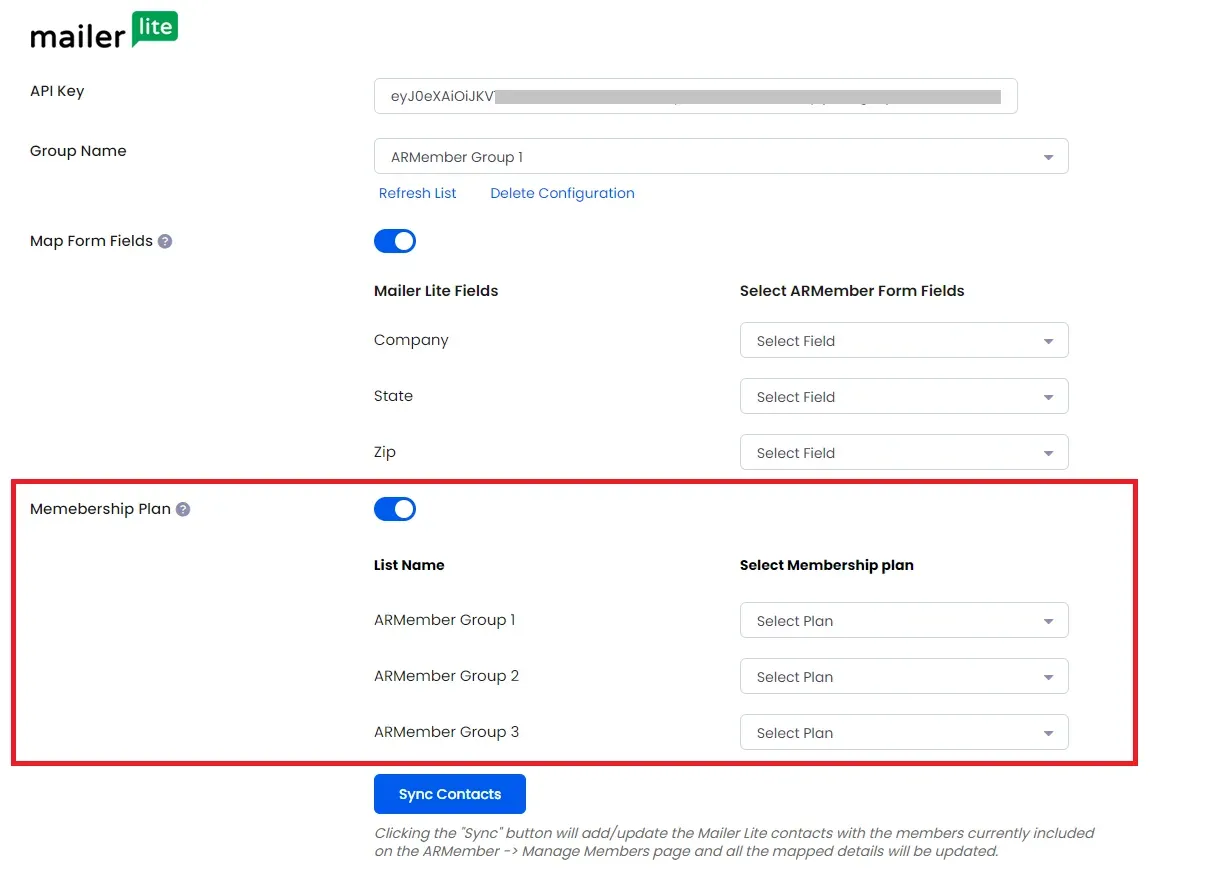The height and width of the screenshot is (883, 1206).
Task: Open the Memebership Plan help icon
Action: point(183,509)
